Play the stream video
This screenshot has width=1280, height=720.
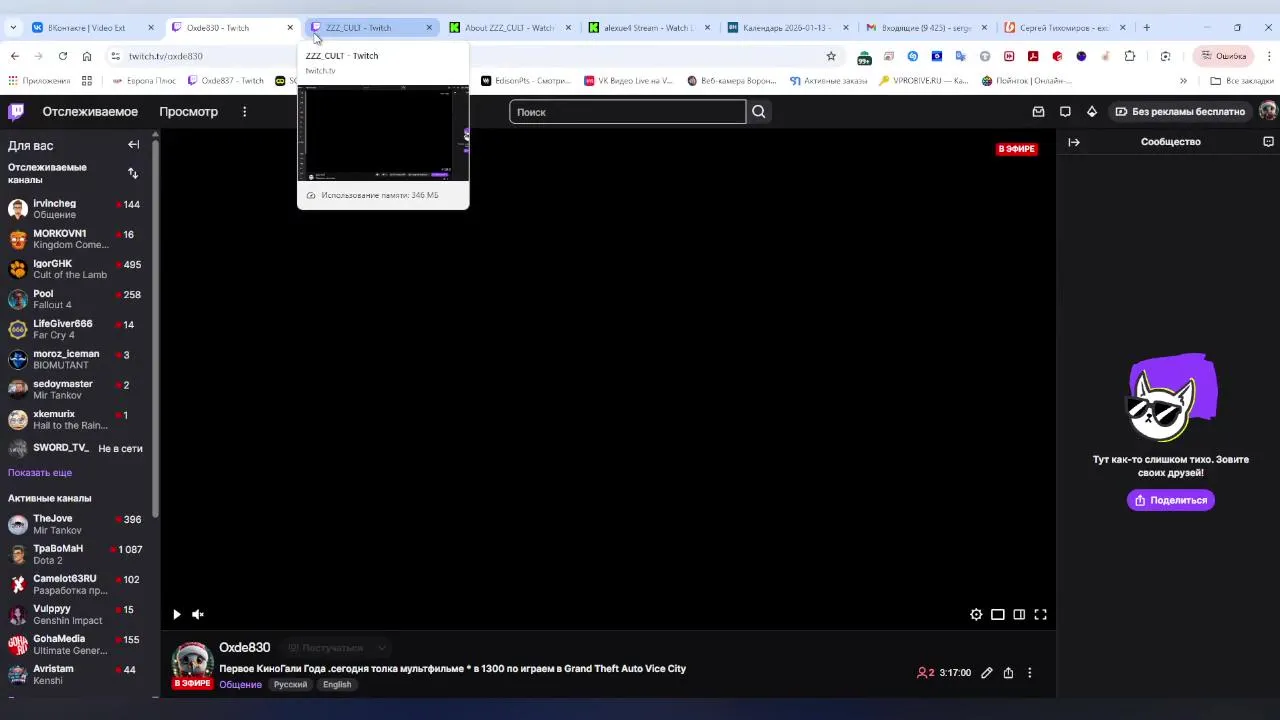177,614
